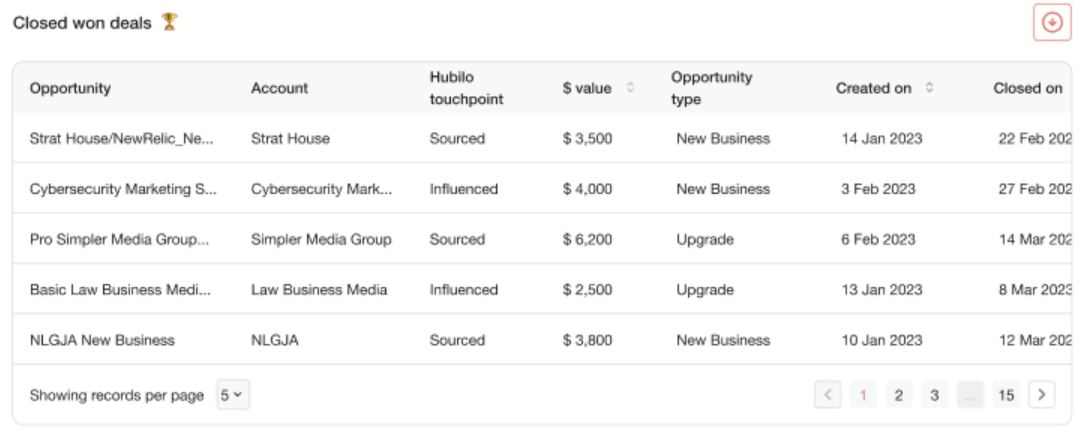Select the Law Business Media account

[x=319, y=289]
